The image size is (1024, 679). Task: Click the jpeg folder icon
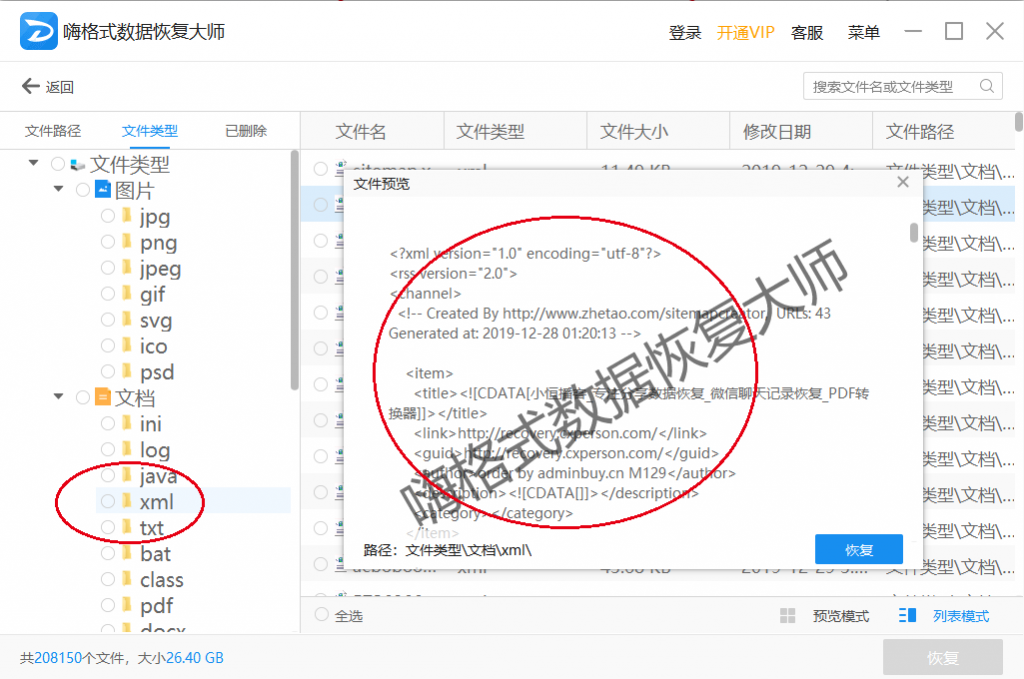(x=127, y=268)
